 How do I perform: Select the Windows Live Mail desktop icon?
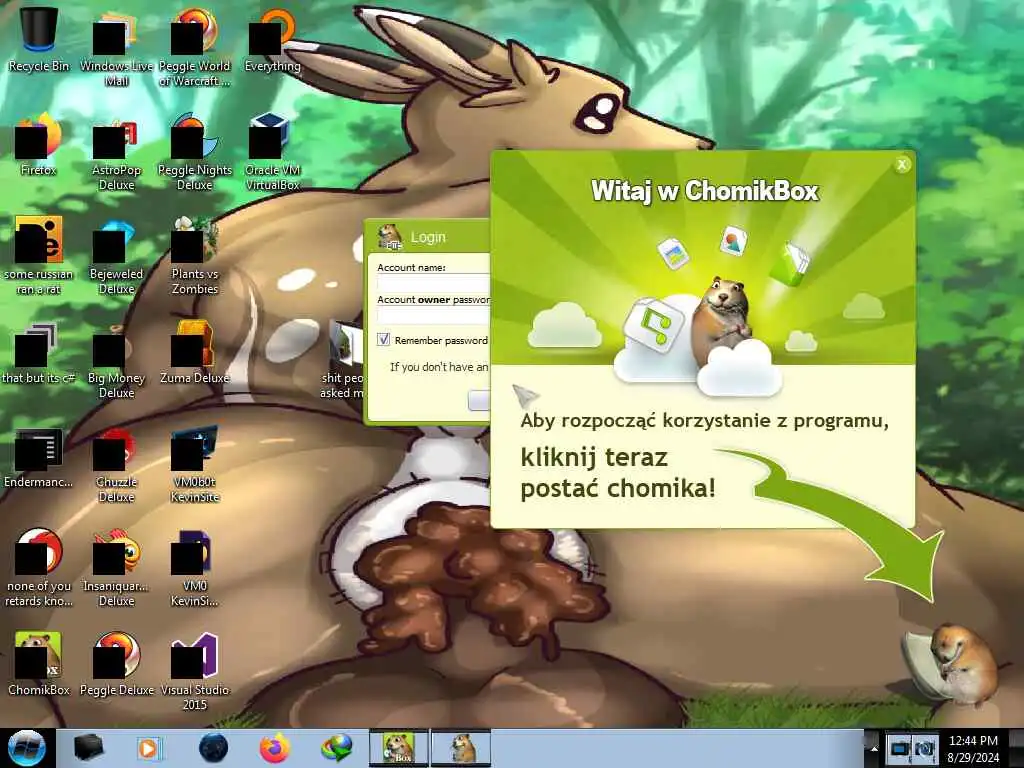116,47
